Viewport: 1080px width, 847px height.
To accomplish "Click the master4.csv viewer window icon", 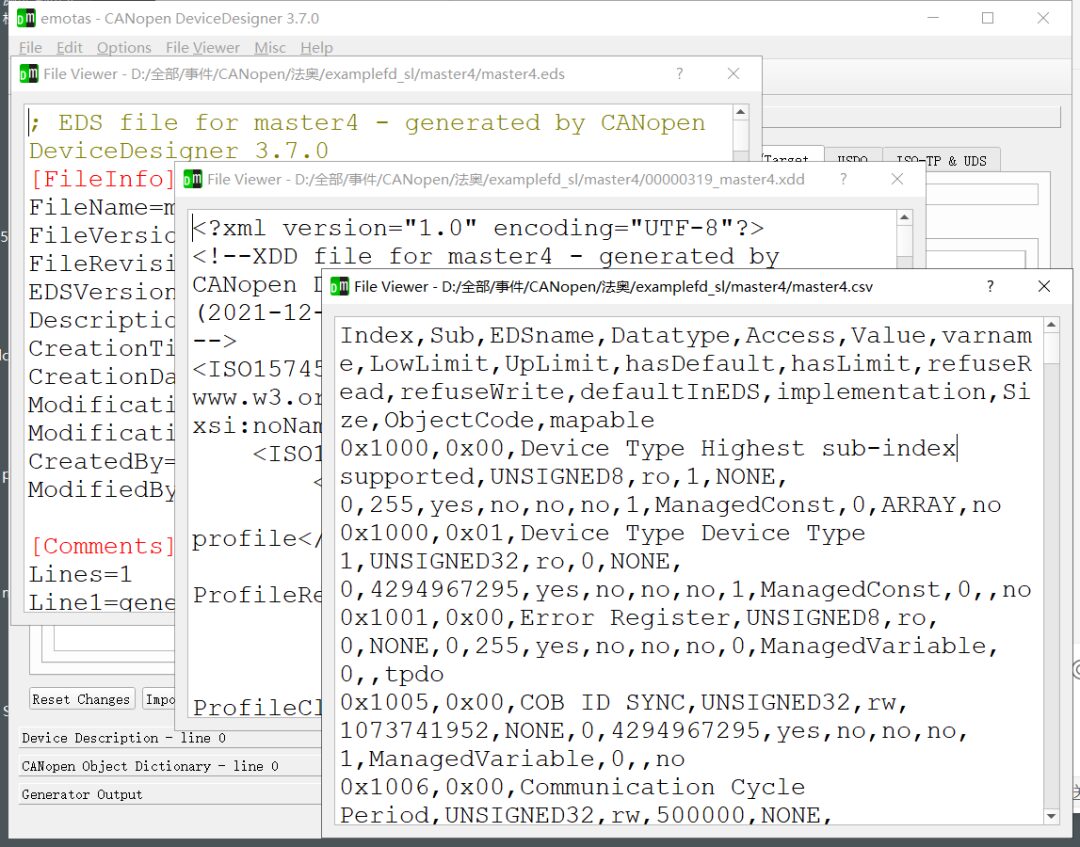I will (340, 286).
